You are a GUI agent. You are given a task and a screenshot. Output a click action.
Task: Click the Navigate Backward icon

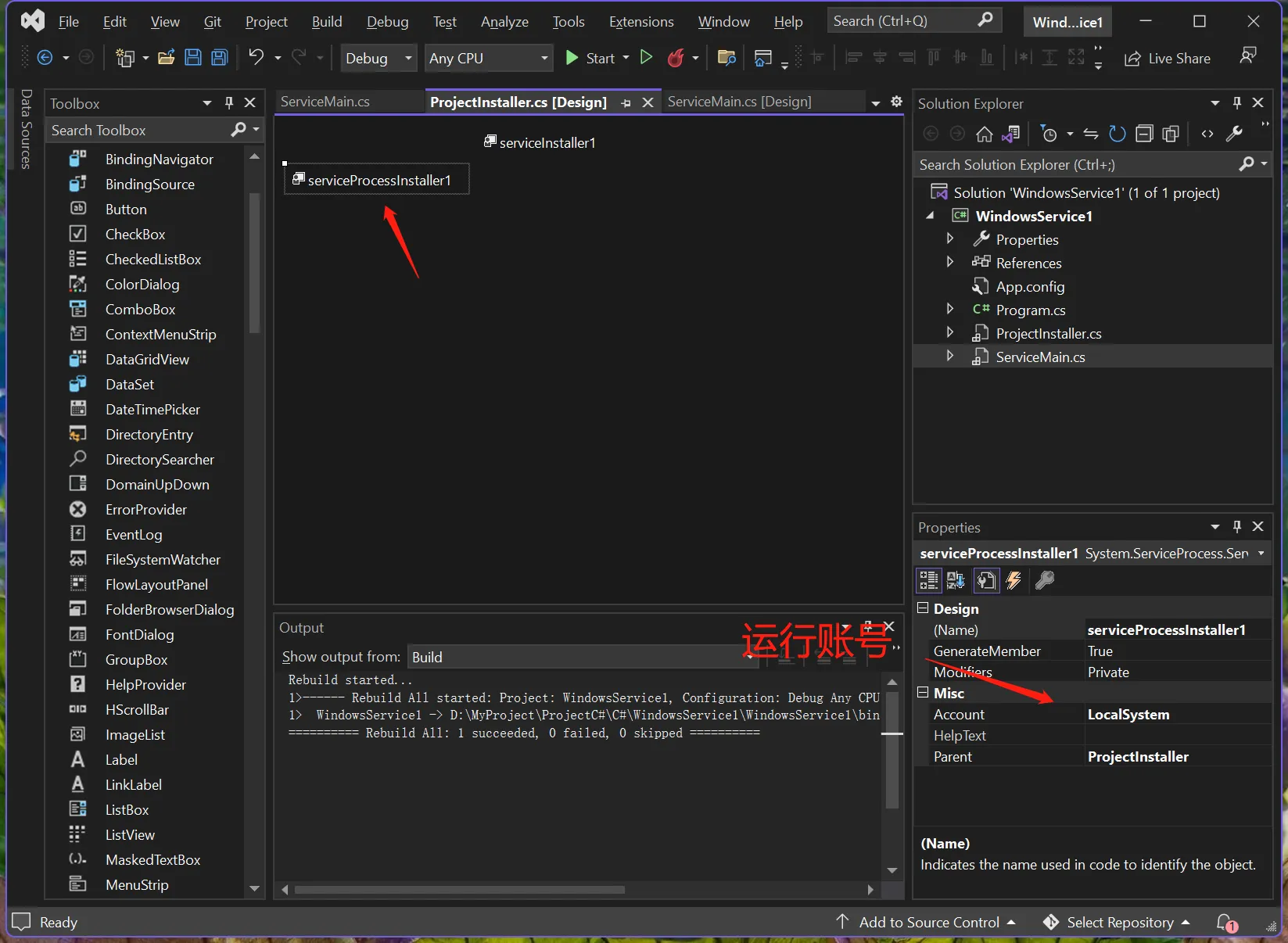(45, 58)
